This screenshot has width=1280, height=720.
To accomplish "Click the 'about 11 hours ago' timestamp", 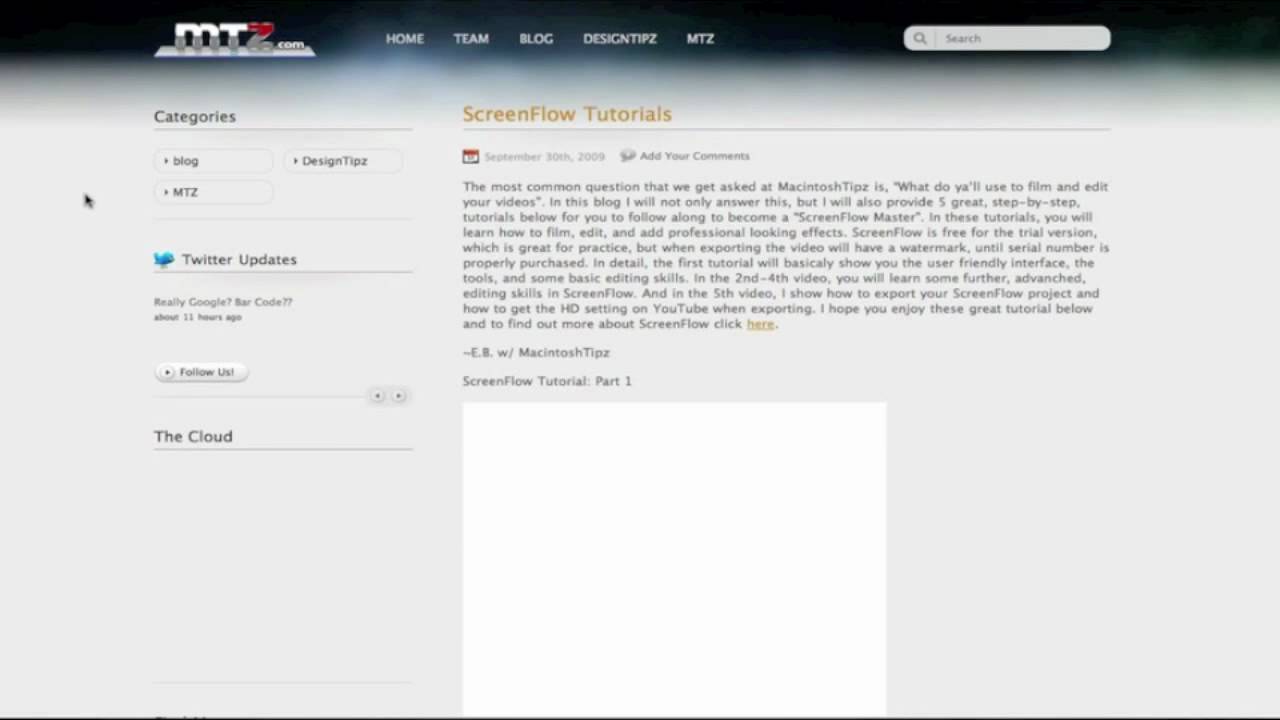I will [198, 317].
